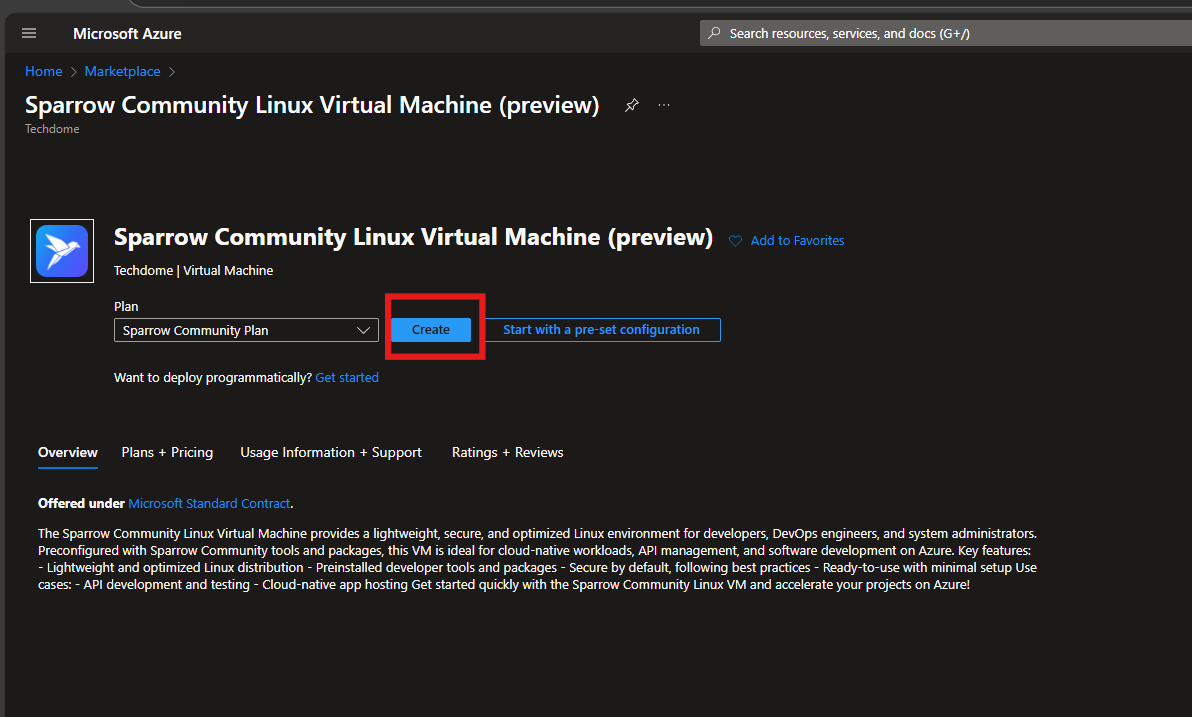Click the Techdome publisher text under title

click(x=52, y=129)
